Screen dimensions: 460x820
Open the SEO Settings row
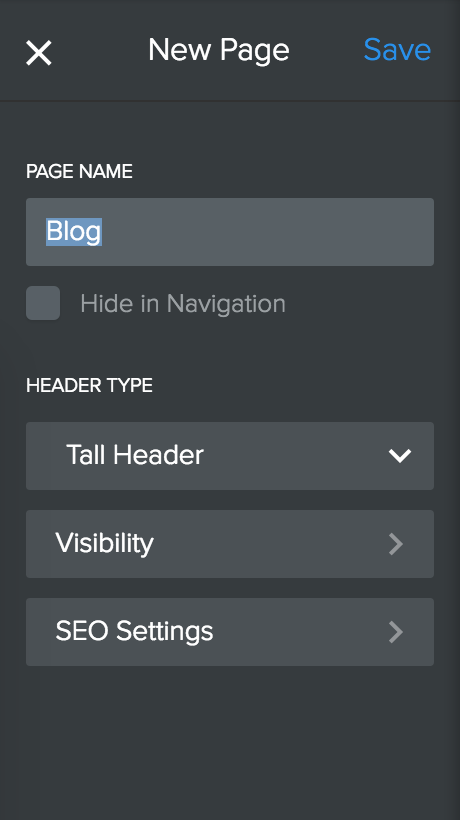(x=230, y=632)
